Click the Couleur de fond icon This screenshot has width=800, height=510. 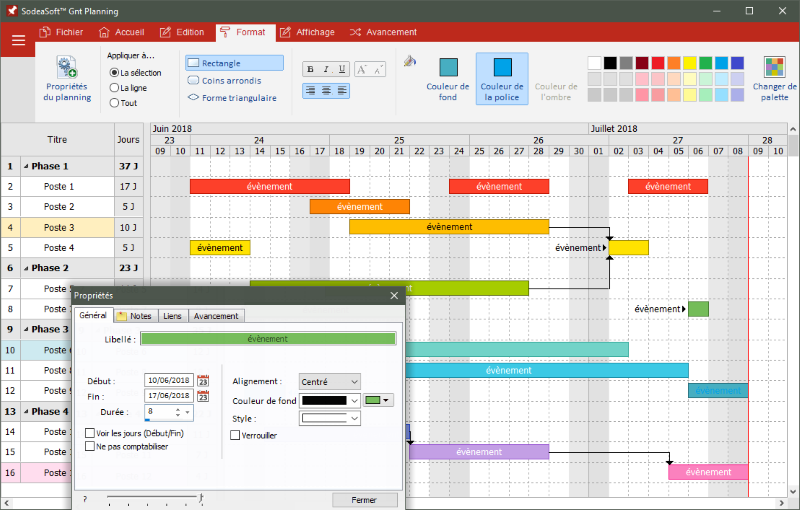coord(448,67)
